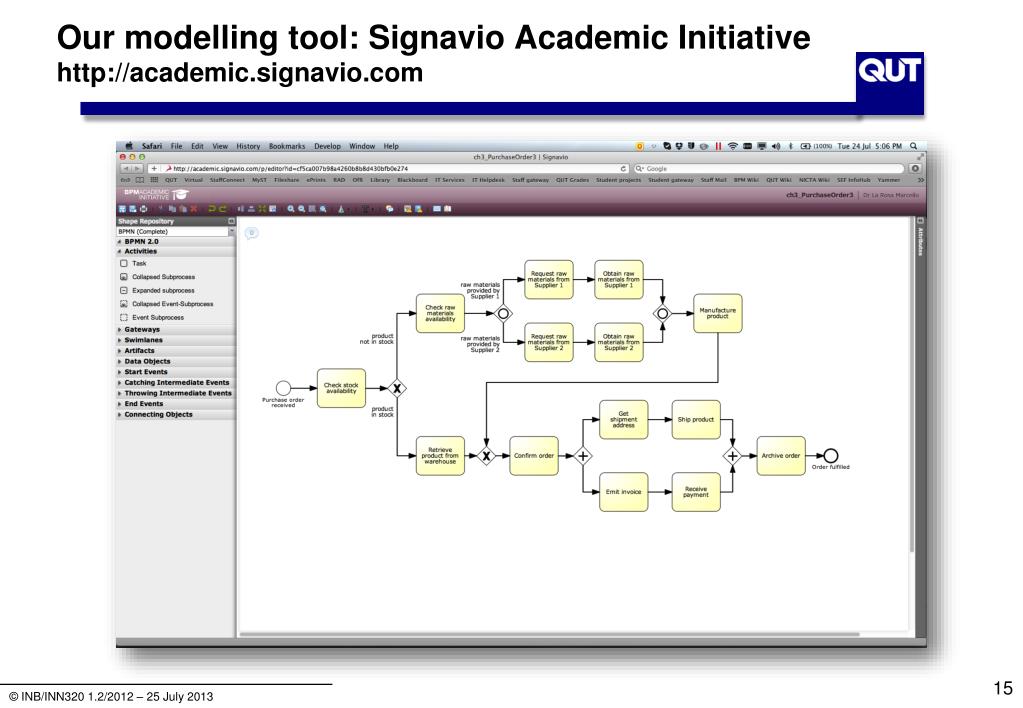Open the History menu
Viewport: 1023px width, 708px height.
point(248,146)
